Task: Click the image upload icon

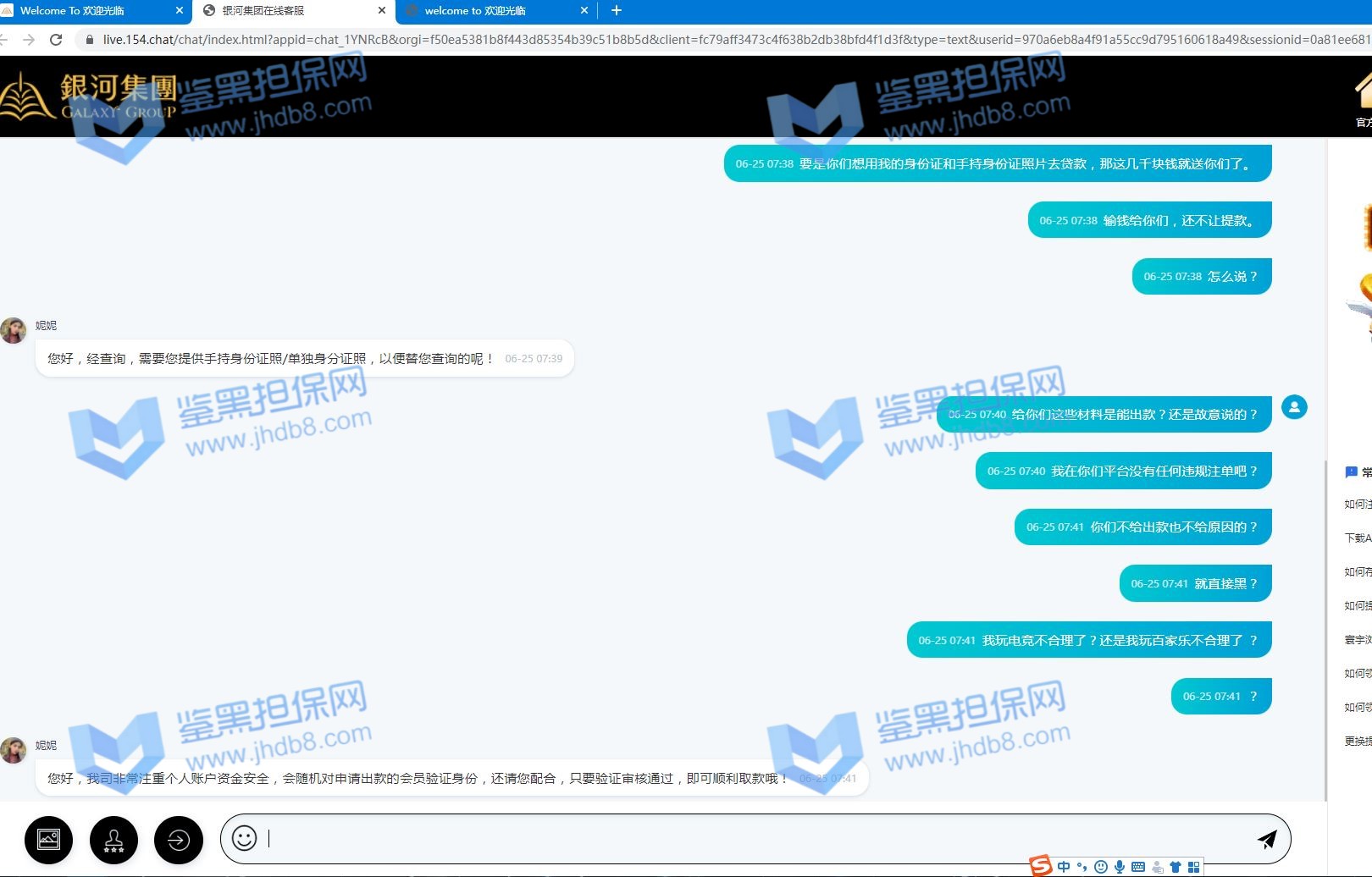Action: [x=48, y=840]
